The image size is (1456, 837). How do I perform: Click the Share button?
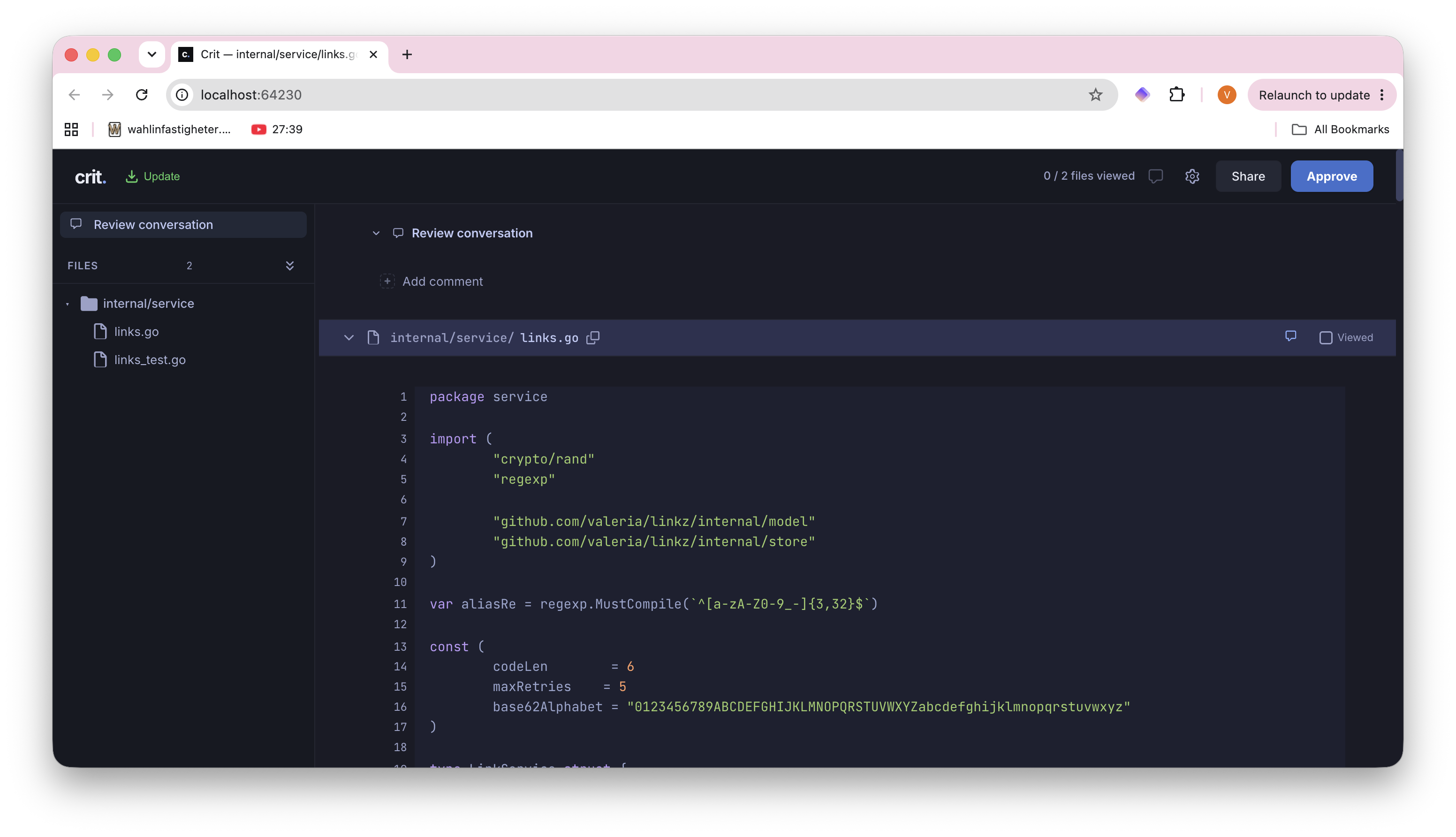click(1248, 176)
